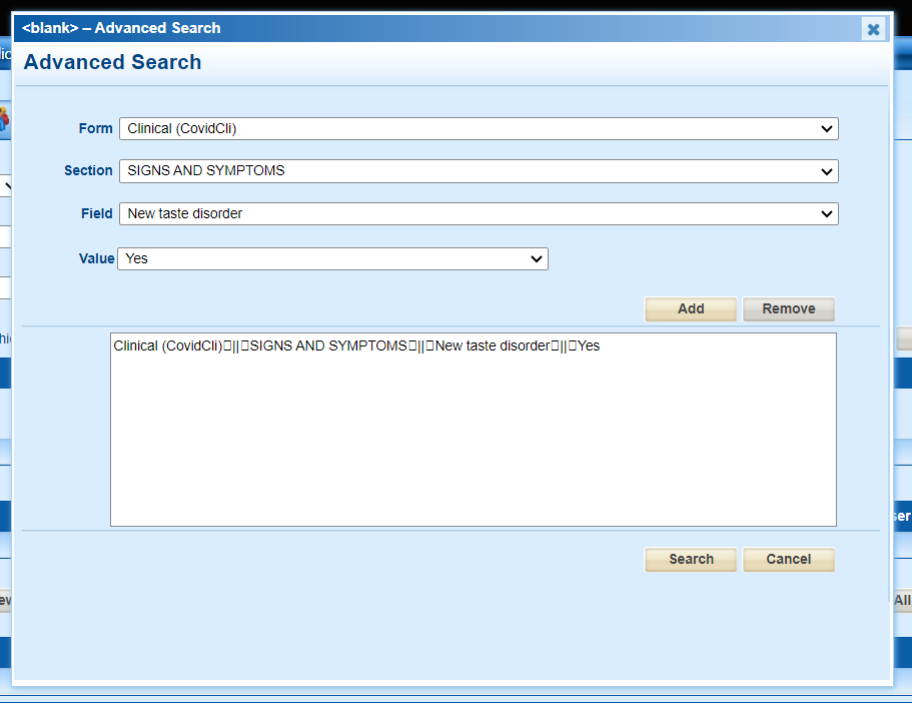
Task: Click the Field label
Action: tap(97, 214)
